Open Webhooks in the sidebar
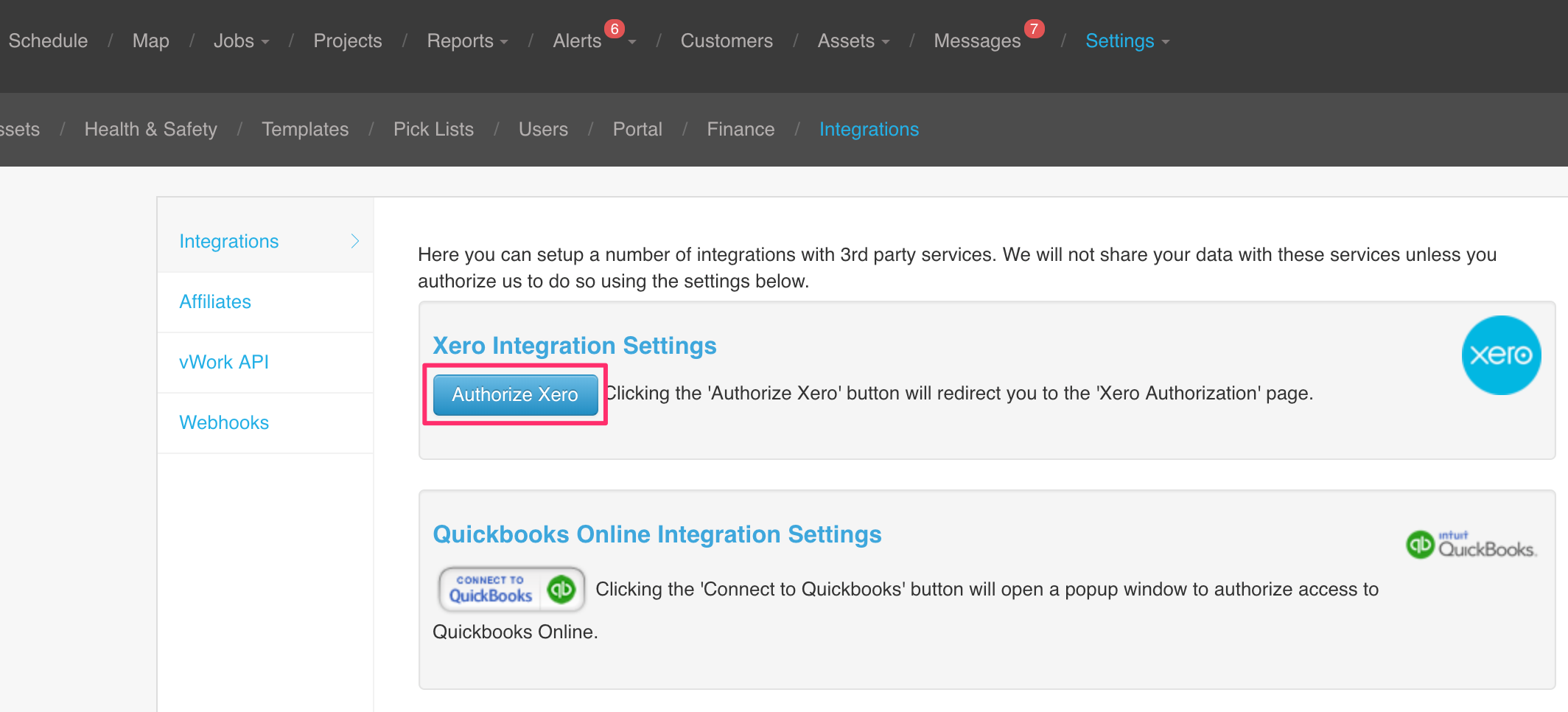 (265, 423)
